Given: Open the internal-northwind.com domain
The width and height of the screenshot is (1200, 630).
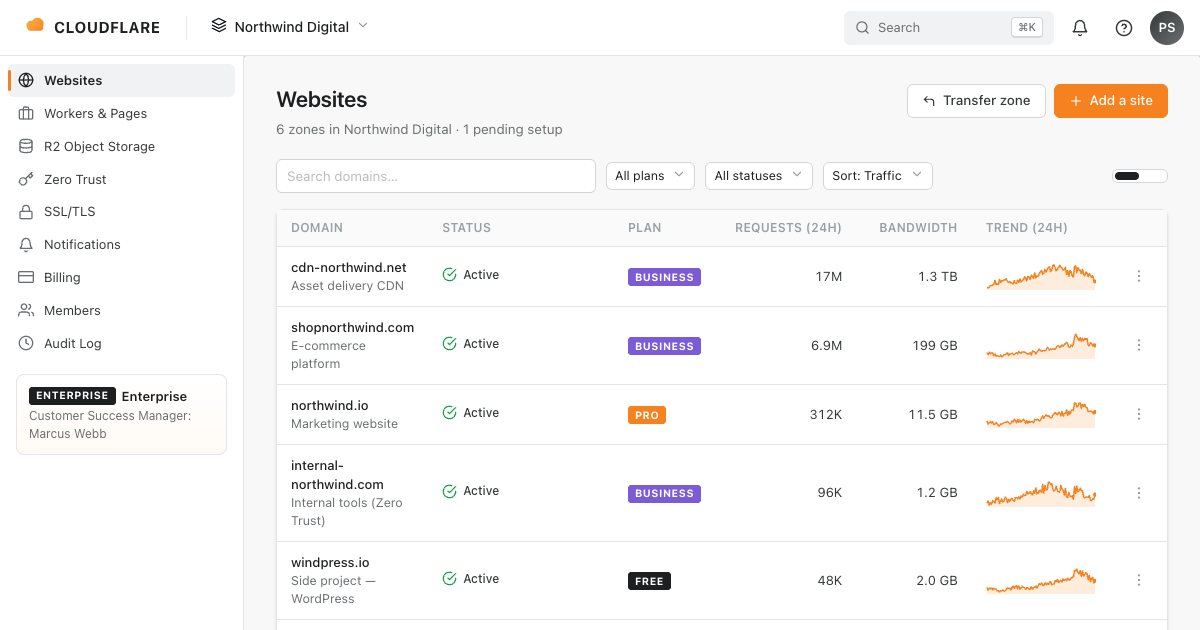Looking at the screenshot, I should (x=337, y=475).
